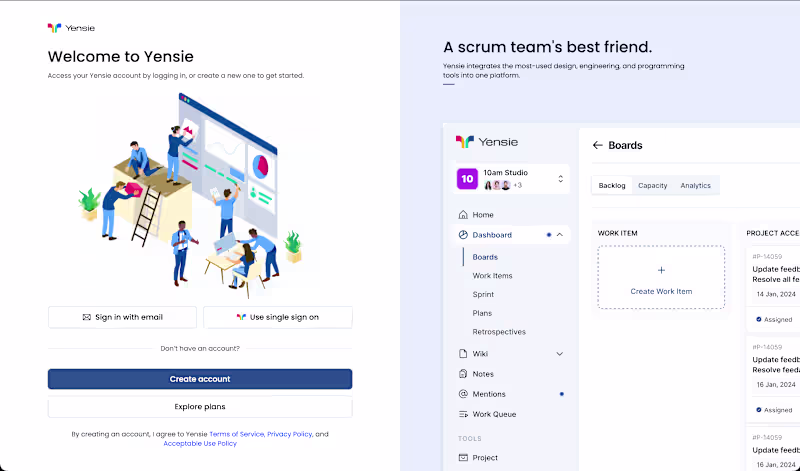Click the Don't have an account? text
The image size is (800, 471).
tap(200, 349)
